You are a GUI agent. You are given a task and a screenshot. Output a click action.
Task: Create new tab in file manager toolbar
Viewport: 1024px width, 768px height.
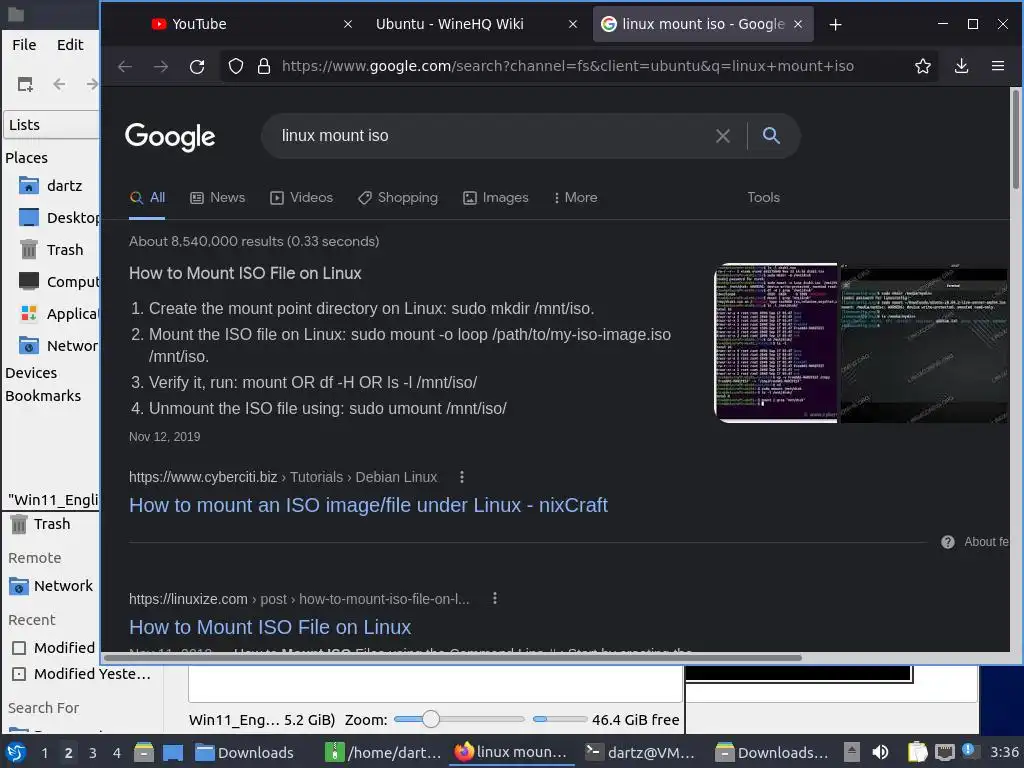25,84
